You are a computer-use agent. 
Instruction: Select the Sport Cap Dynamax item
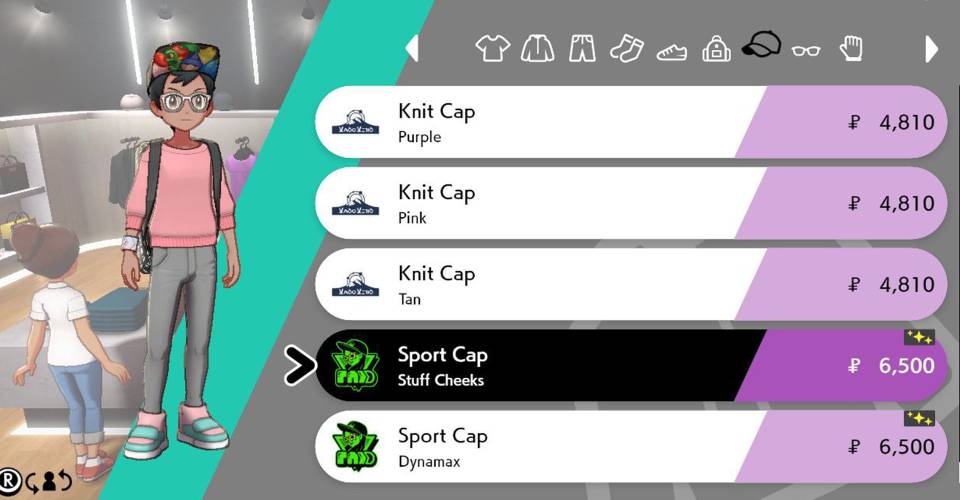click(x=631, y=446)
